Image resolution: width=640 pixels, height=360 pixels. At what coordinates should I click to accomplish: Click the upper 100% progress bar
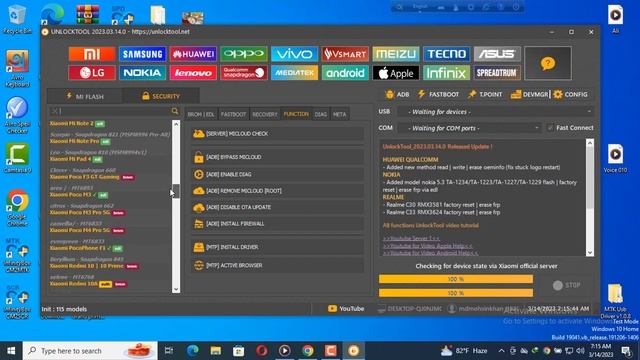(x=456, y=279)
